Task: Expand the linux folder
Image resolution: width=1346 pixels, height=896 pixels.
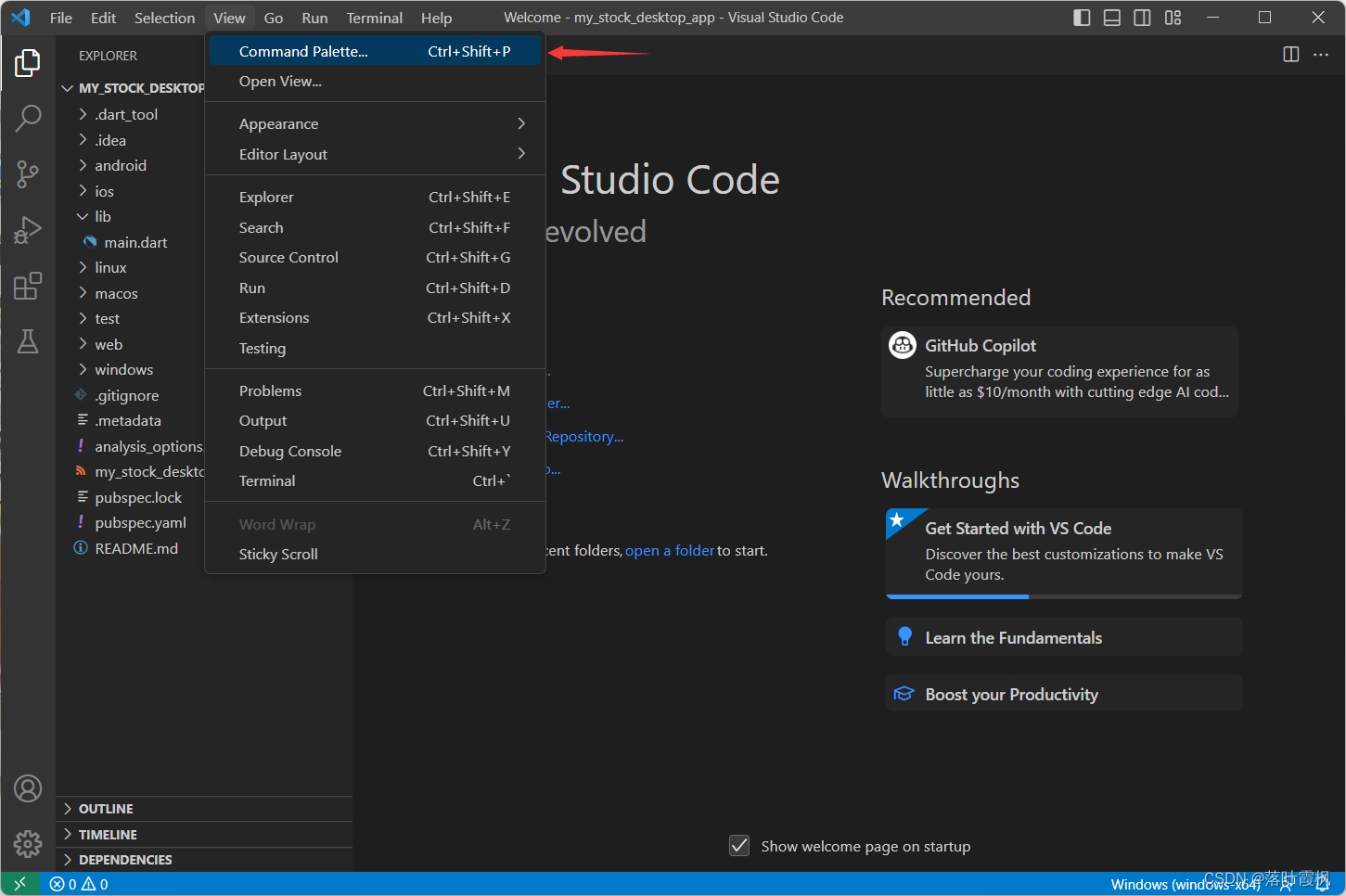Action: [110, 267]
